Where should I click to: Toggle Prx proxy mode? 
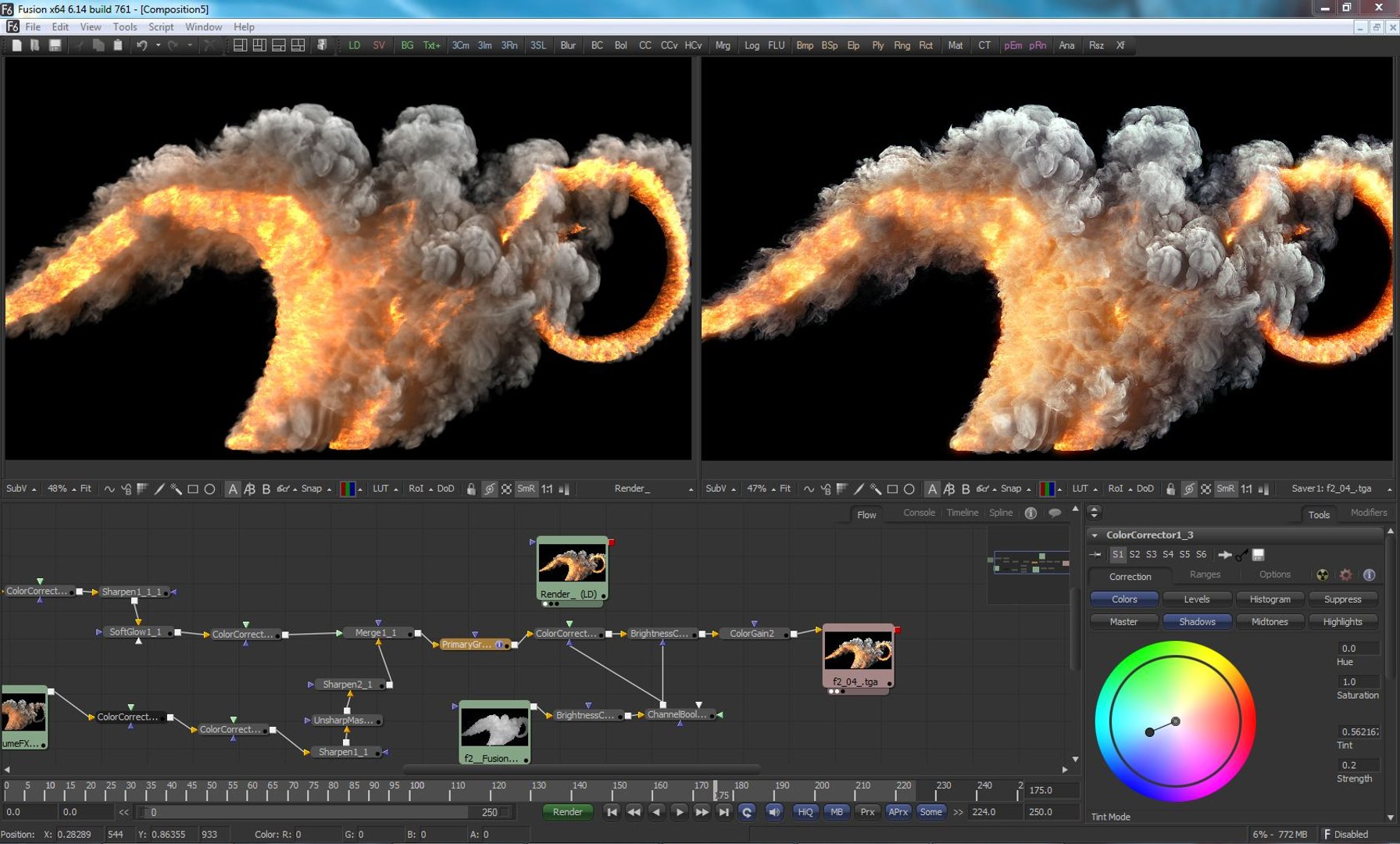coord(867,812)
